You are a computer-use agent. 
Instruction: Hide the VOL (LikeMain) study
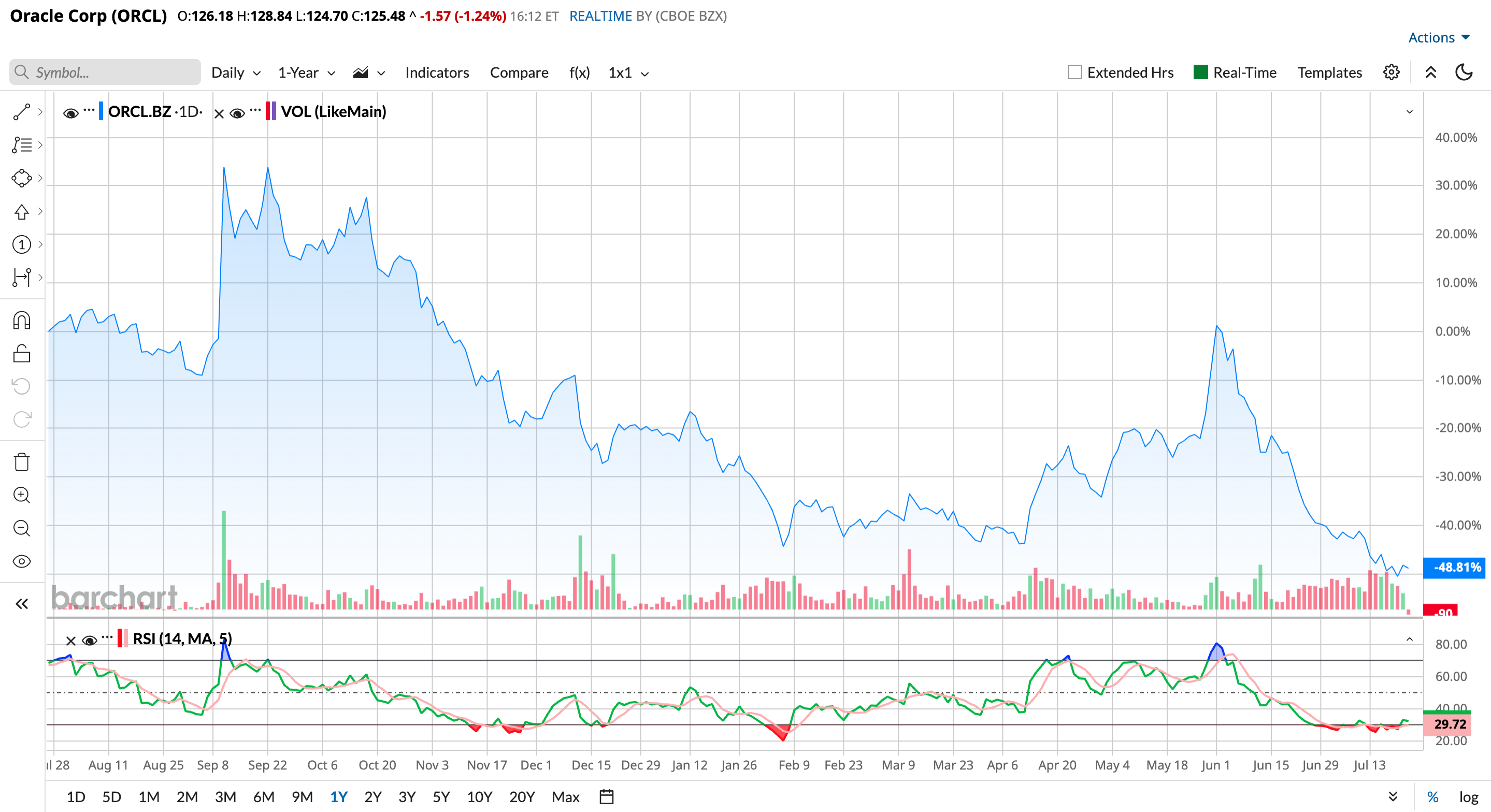click(237, 113)
